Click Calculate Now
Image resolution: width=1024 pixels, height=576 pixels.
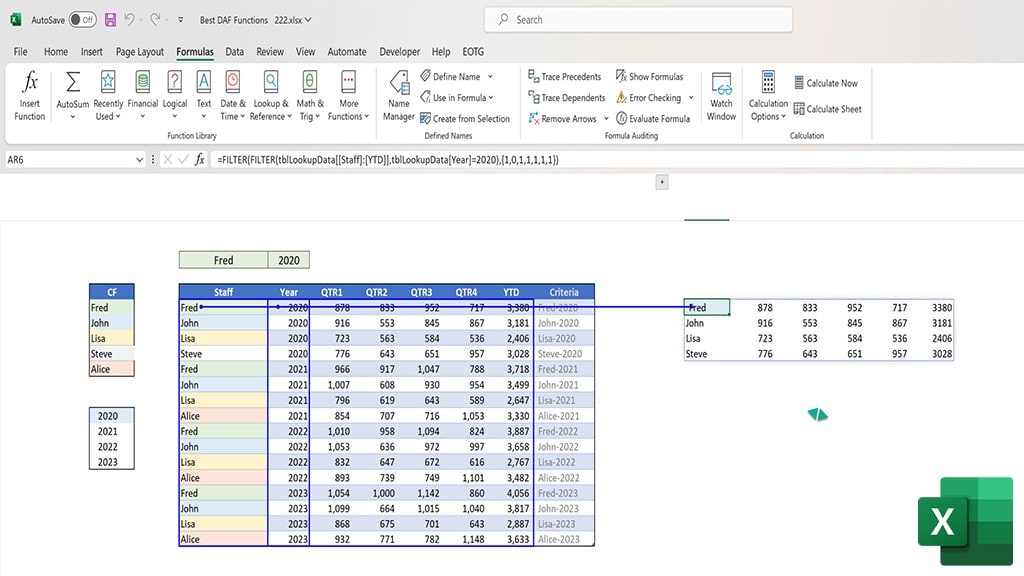pos(825,83)
